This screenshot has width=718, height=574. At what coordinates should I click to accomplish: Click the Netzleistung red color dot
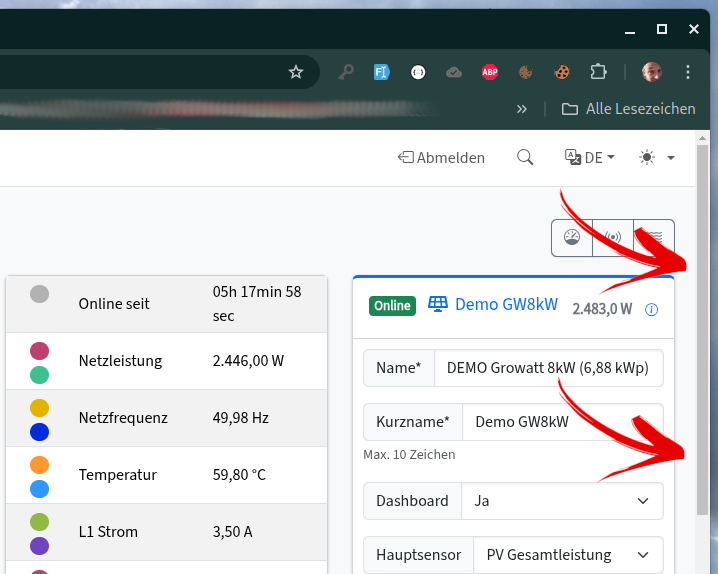[x=39, y=350]
